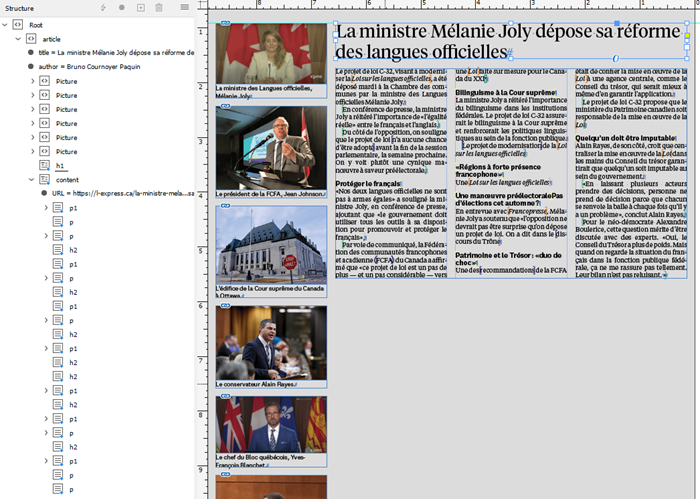The image size is (700, 499).
Task: Click link badge on Jean Johnson photo
Action: tap(226, 106)
